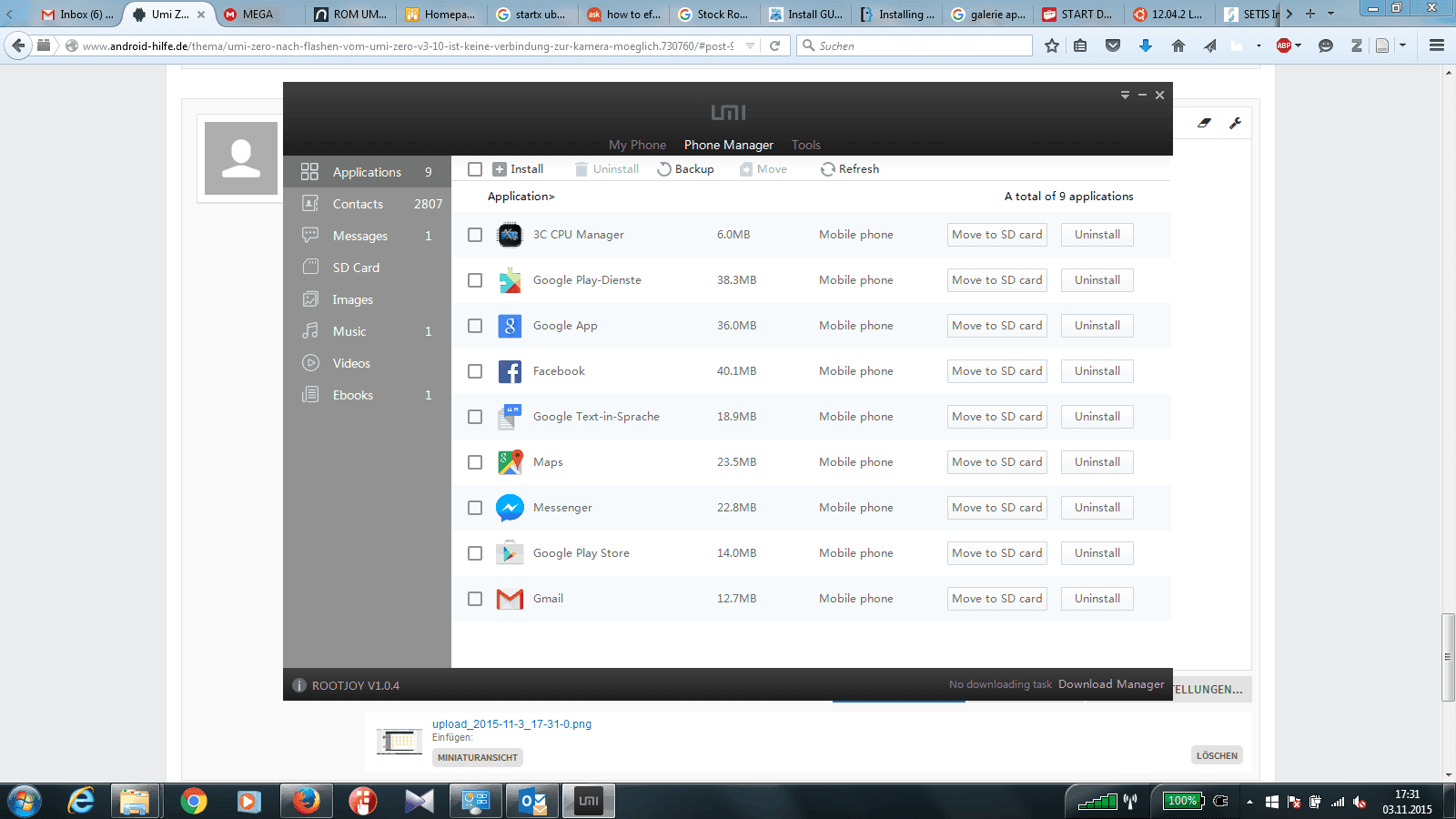Click the Maps app icon
The image size is (1456, 819).
tap(510, 462)
